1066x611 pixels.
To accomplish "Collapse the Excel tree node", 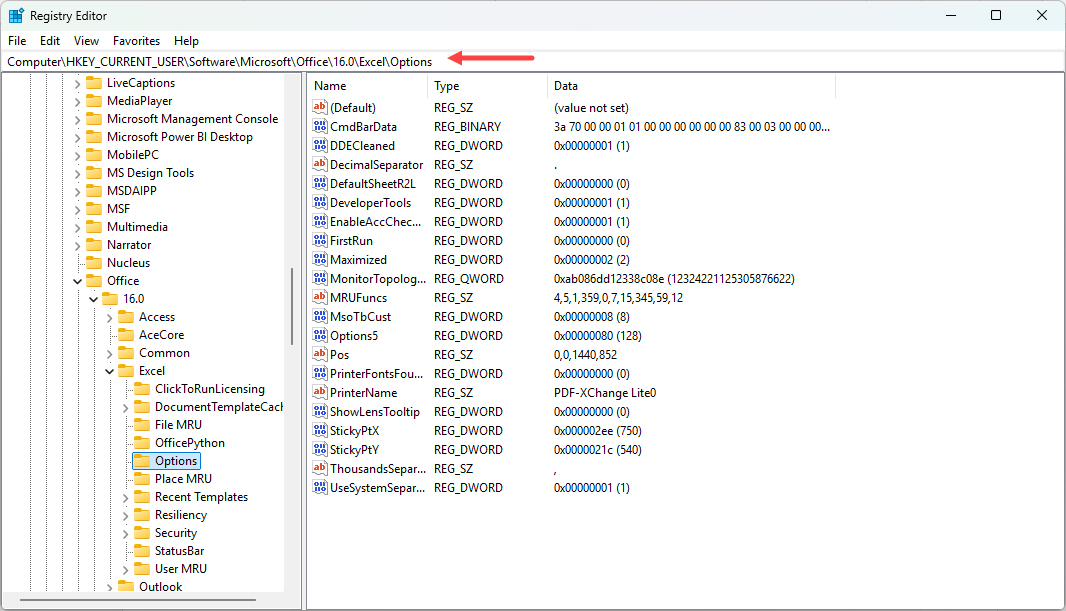I will [109, 371].
